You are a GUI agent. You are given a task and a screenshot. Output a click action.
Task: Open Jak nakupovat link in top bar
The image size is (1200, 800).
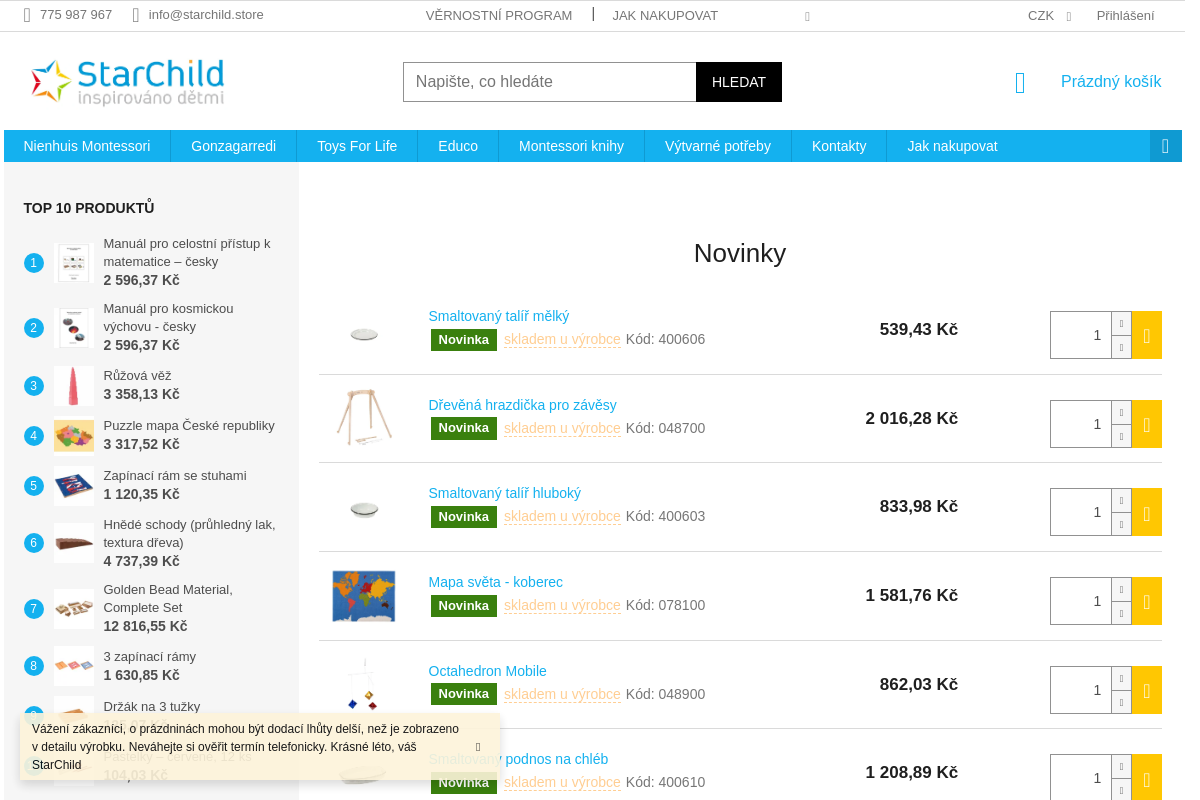(x=665, y=15)
